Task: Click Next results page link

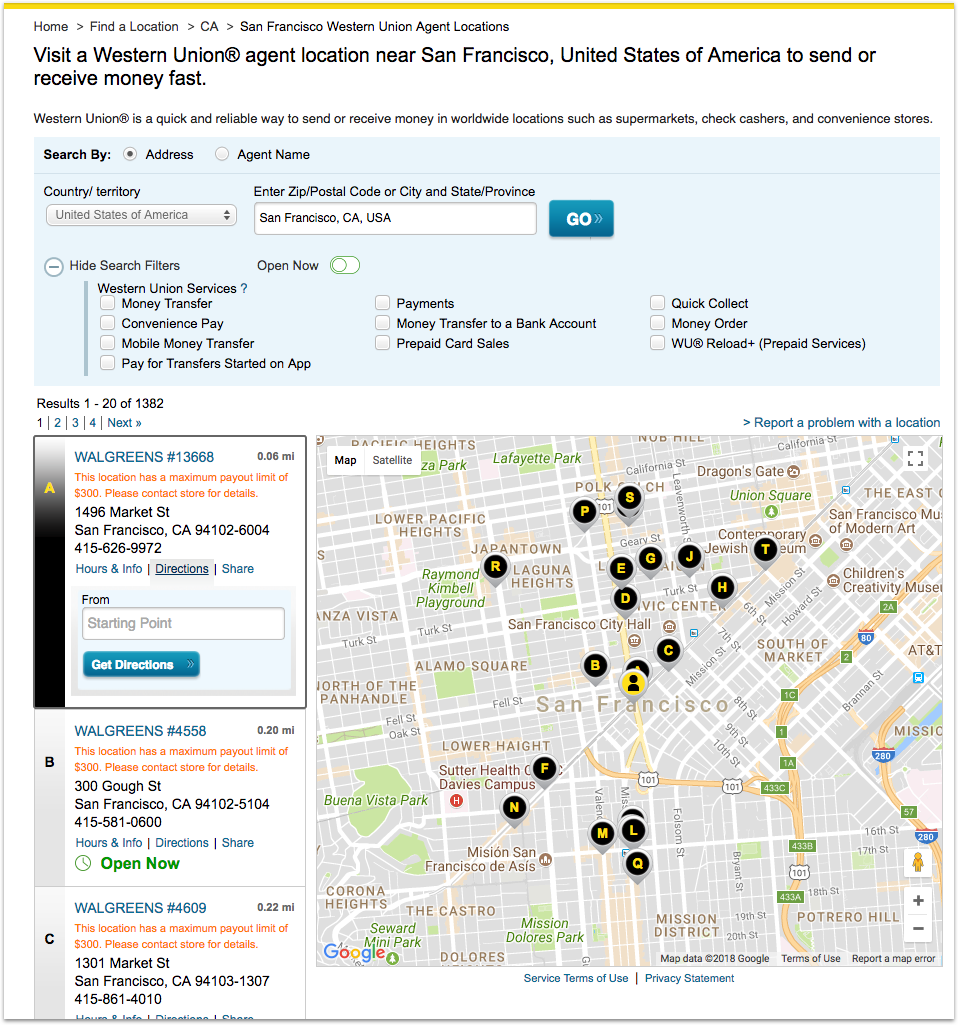Action: [x=124, y=423]
